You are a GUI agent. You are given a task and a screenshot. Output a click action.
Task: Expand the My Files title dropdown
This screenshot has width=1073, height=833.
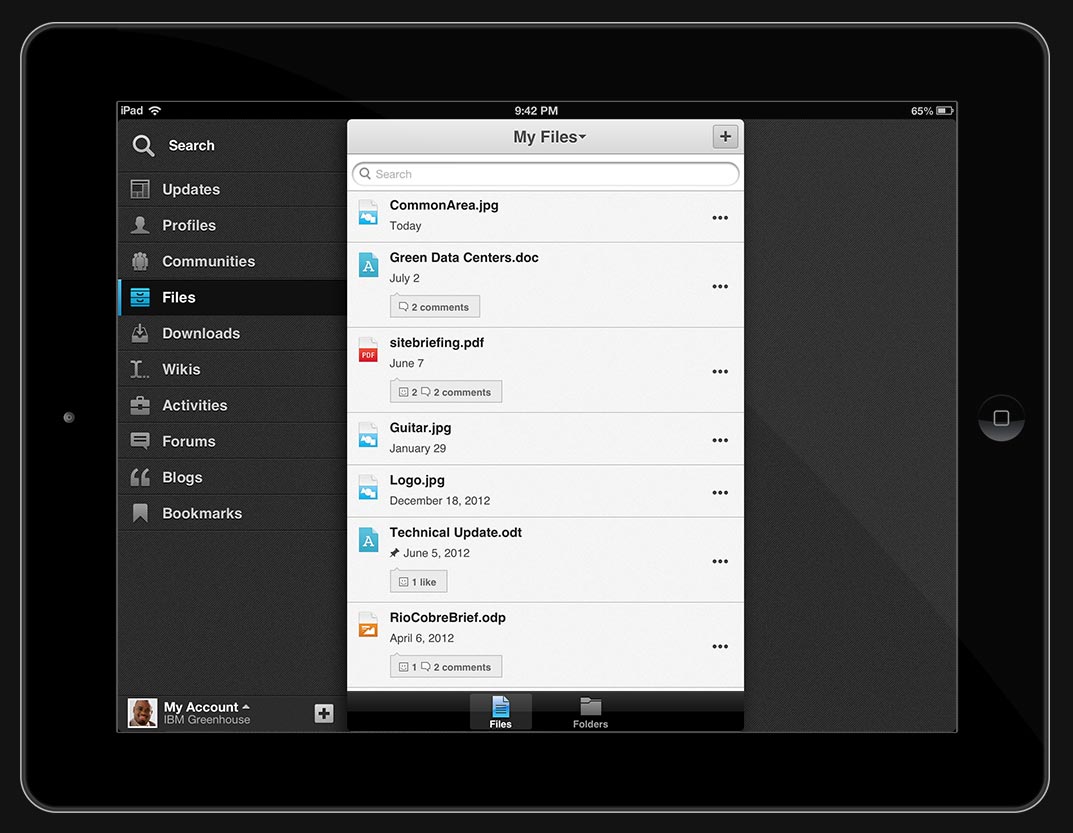click(549, 137)
